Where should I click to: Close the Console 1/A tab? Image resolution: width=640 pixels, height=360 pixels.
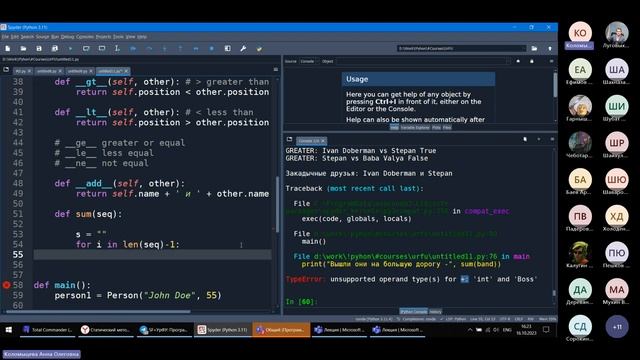323,141
